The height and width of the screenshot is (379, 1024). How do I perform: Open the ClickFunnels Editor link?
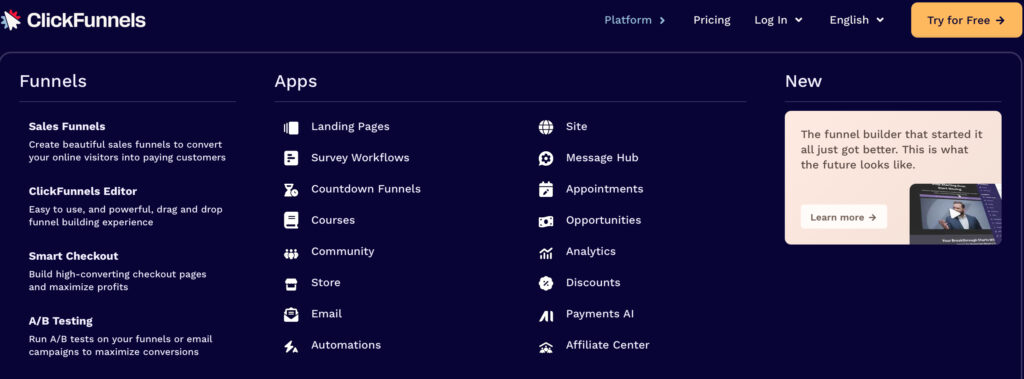click(83, 191)
